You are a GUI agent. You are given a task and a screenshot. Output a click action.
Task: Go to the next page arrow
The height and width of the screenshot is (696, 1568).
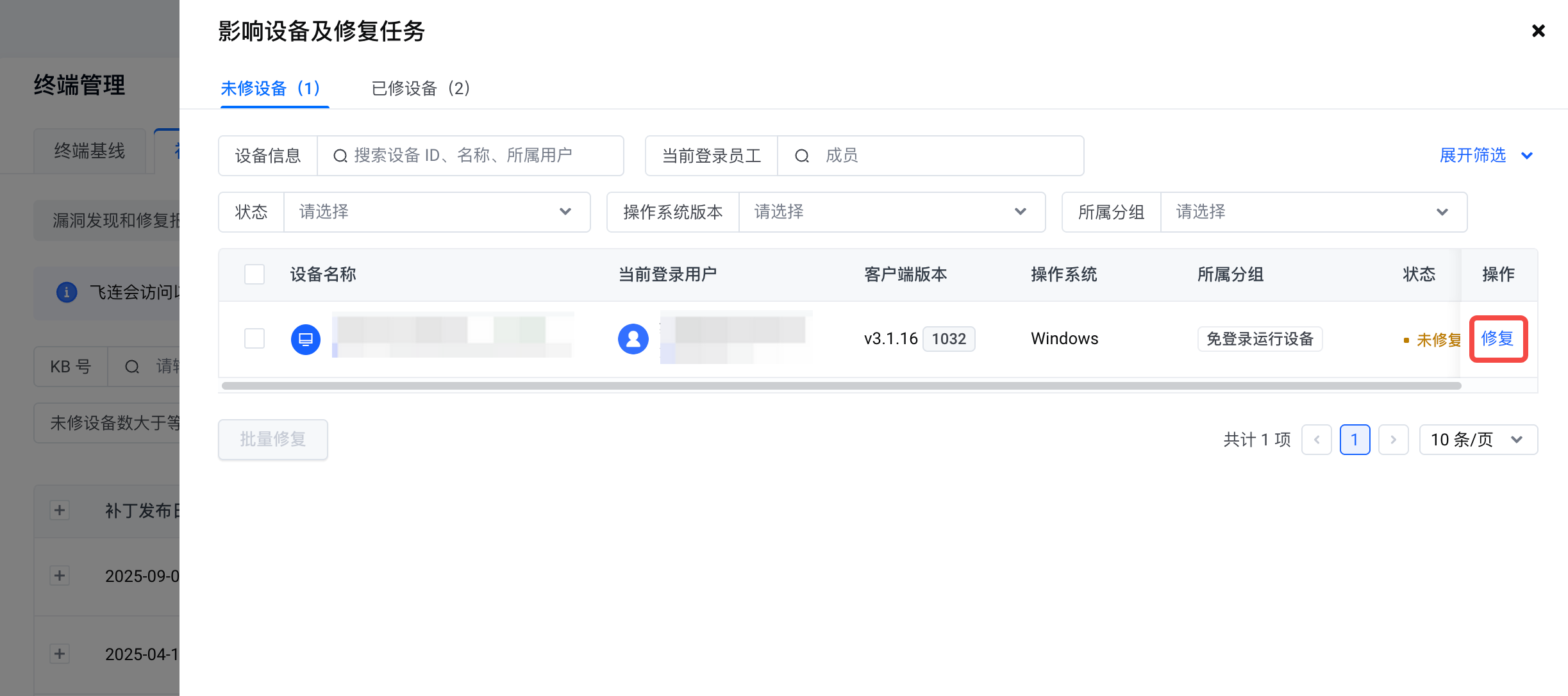(x=1393, y=440)
